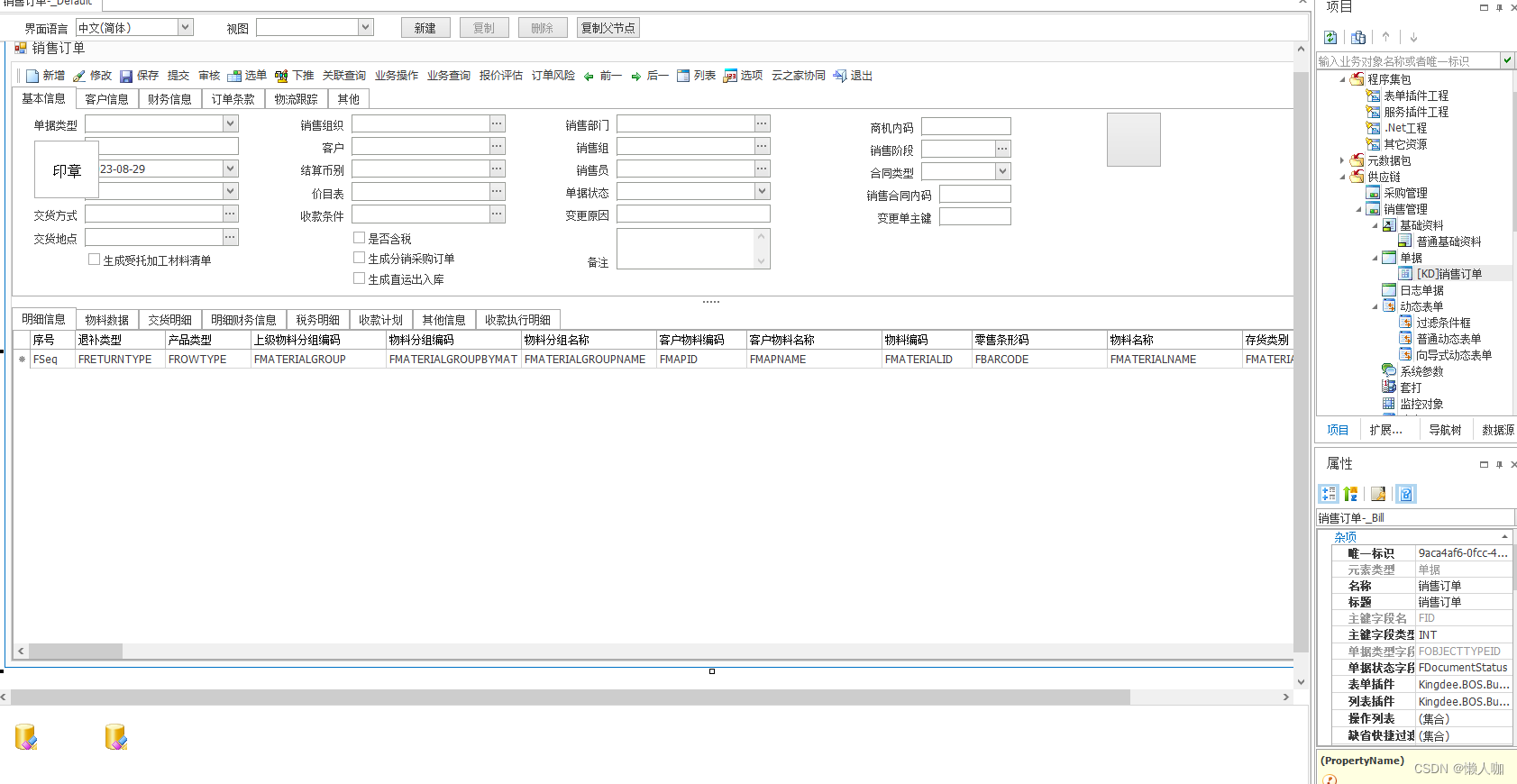Click the 保存 (save) disk icon
The image size is (1517, 784).
(126, 76)
